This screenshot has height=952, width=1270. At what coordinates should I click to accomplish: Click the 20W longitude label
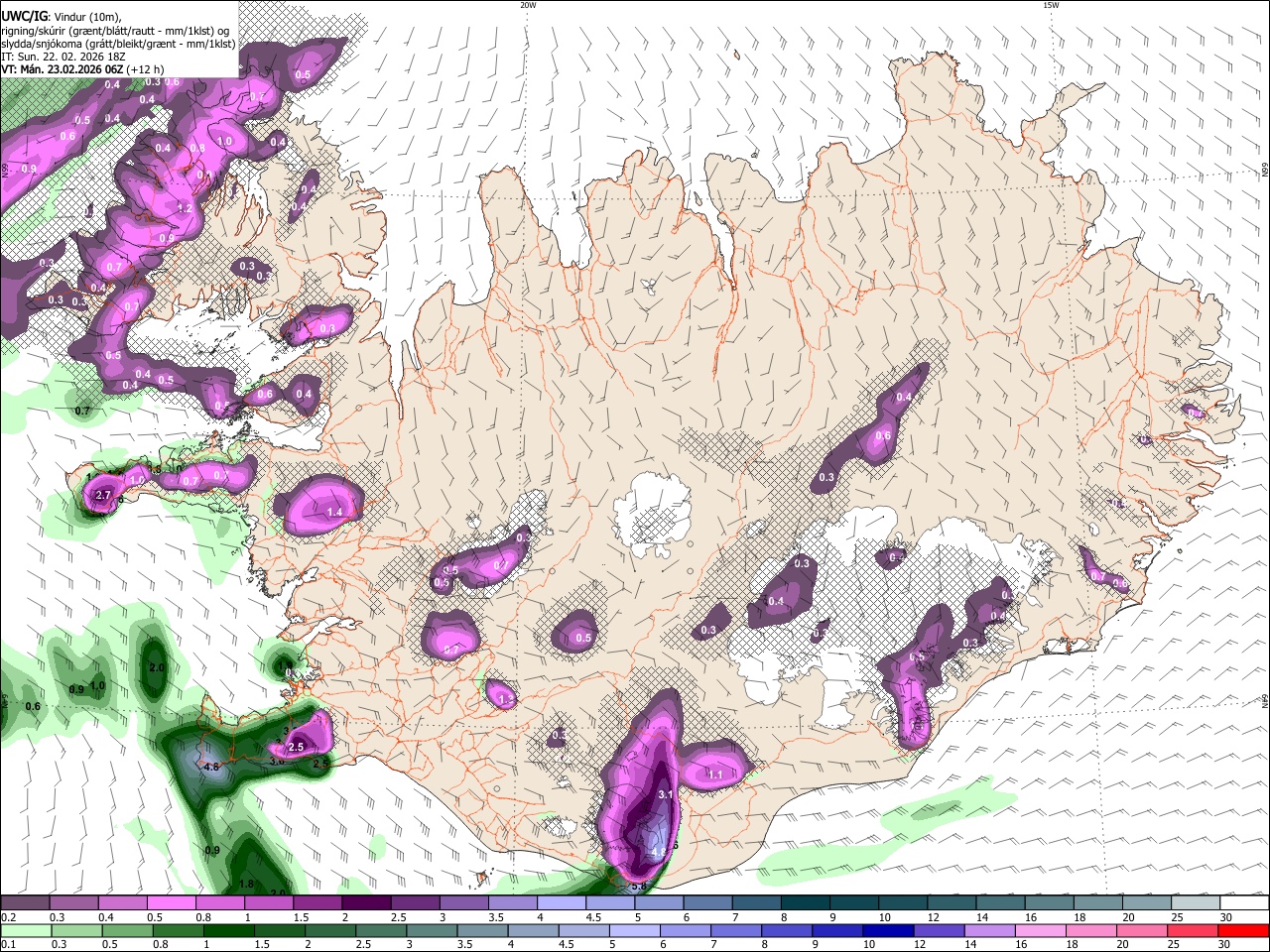528,5
